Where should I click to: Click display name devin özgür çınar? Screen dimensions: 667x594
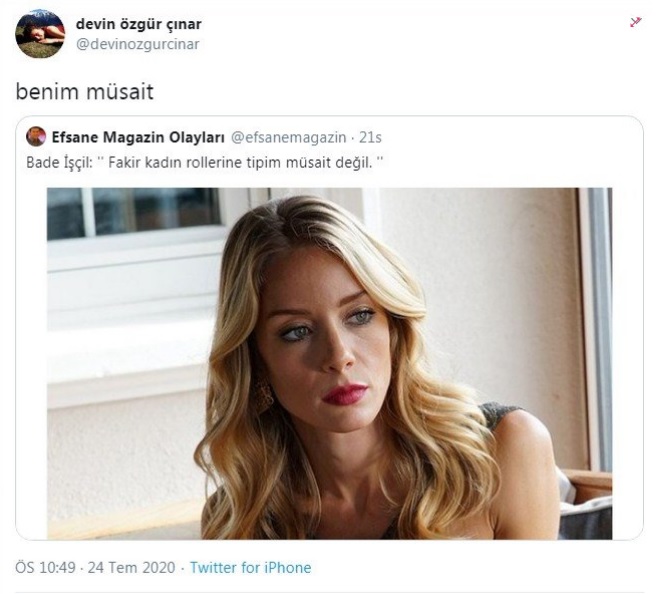(x=139, y=24)
